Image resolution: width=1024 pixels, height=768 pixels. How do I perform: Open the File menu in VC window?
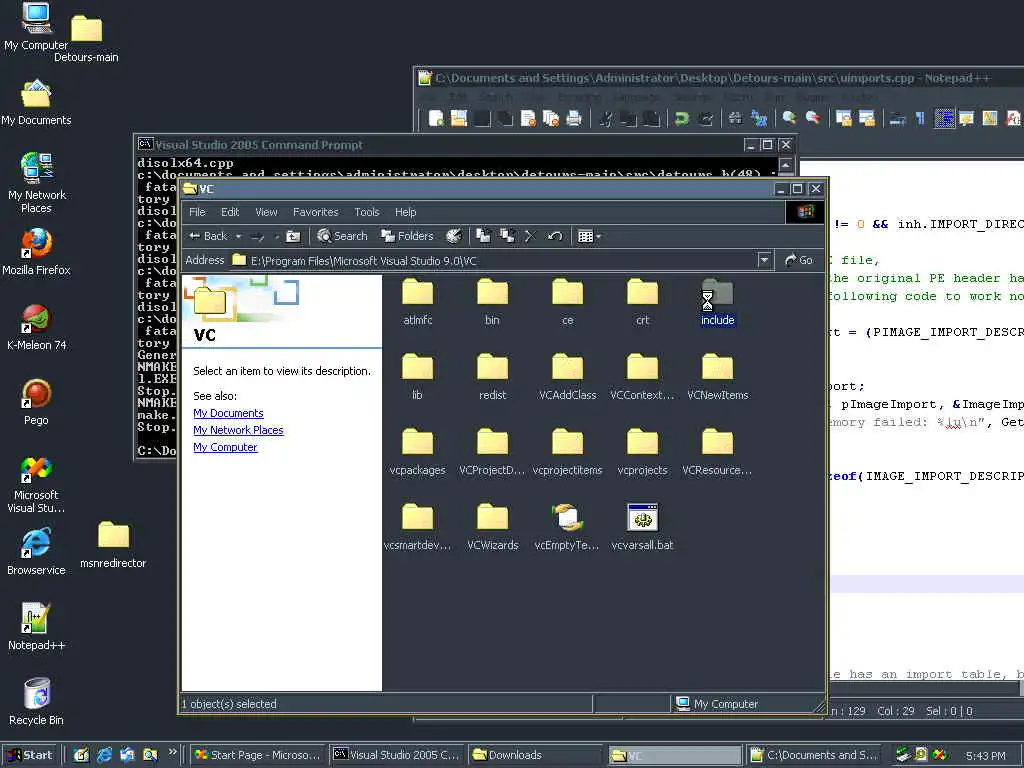click(197, 212)
